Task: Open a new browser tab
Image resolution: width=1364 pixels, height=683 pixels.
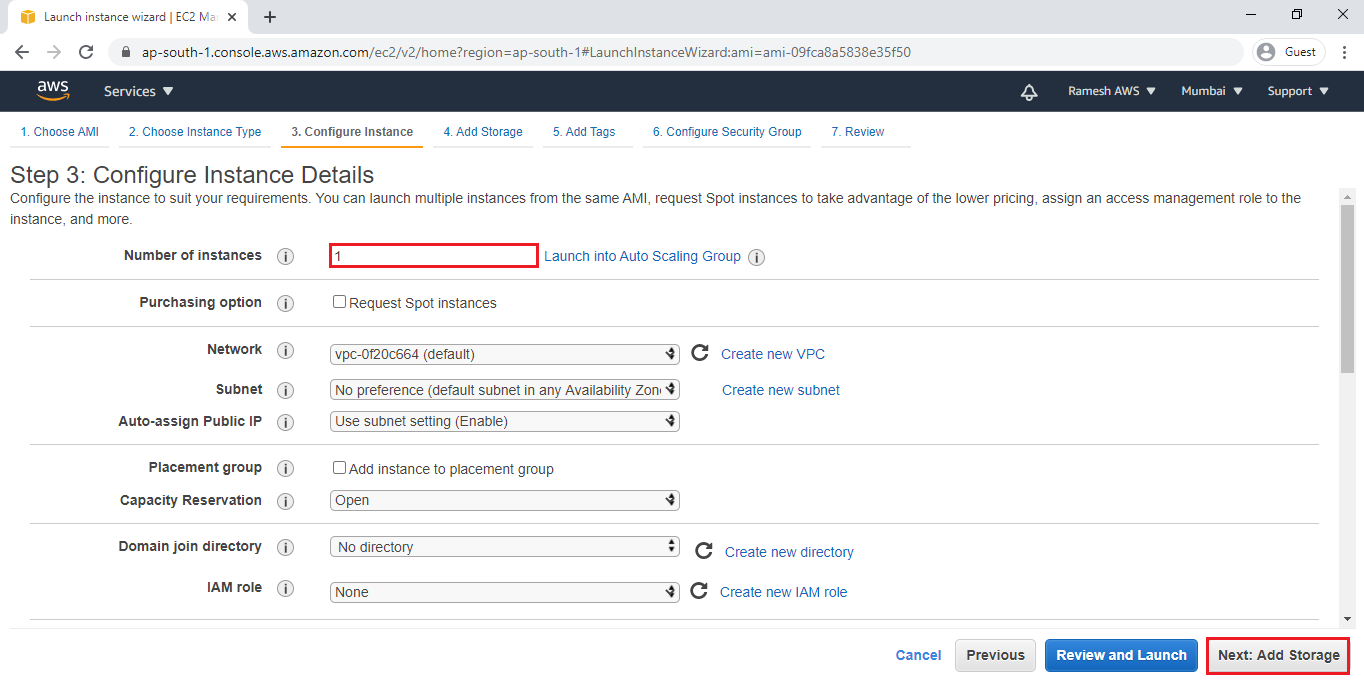Action: coord(270,17)
